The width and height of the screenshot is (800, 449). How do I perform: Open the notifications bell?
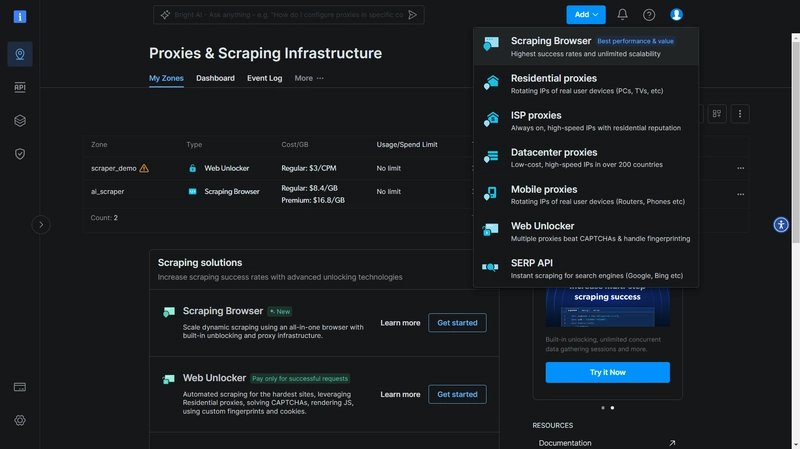[622, 15]
